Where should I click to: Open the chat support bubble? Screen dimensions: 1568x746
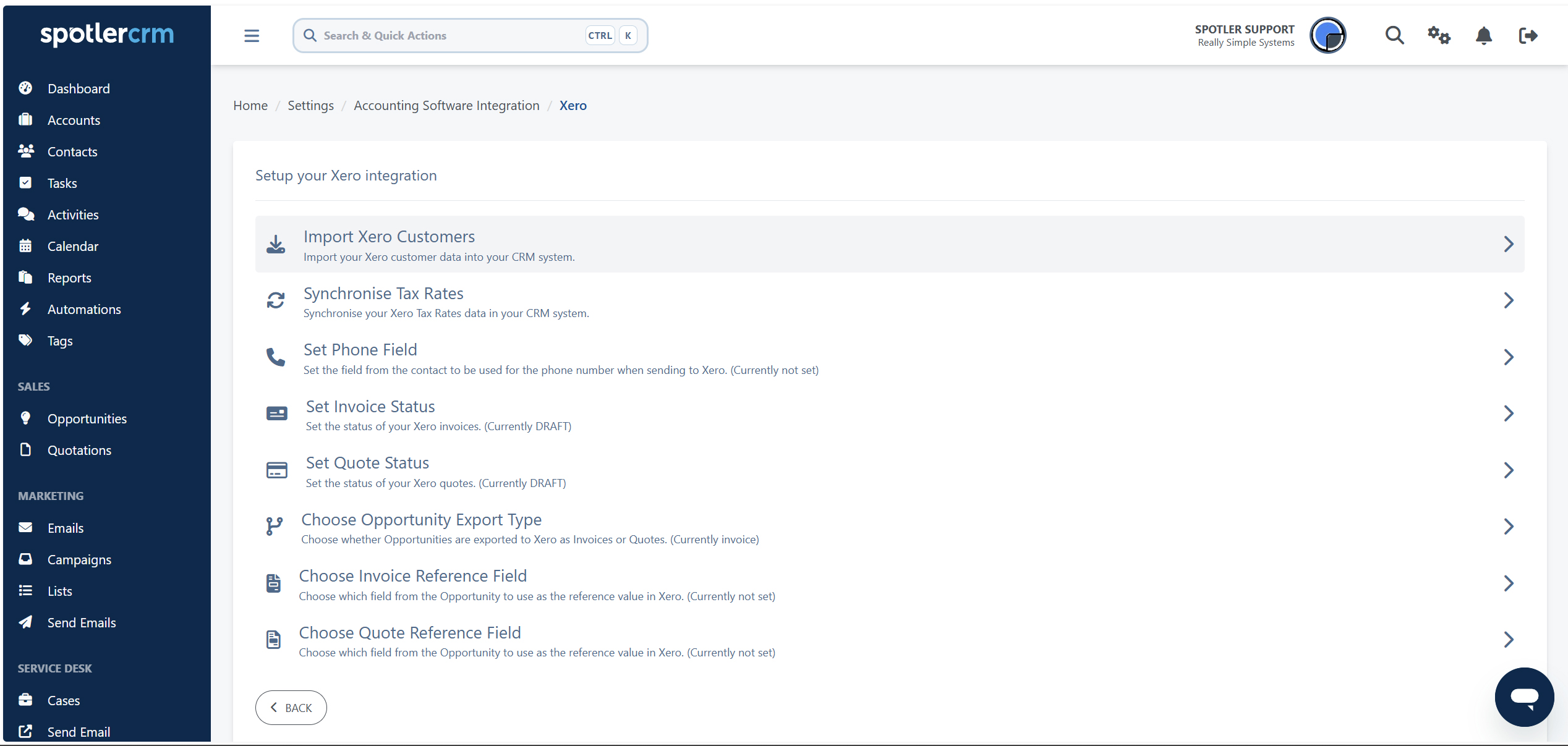(1524, 697)
